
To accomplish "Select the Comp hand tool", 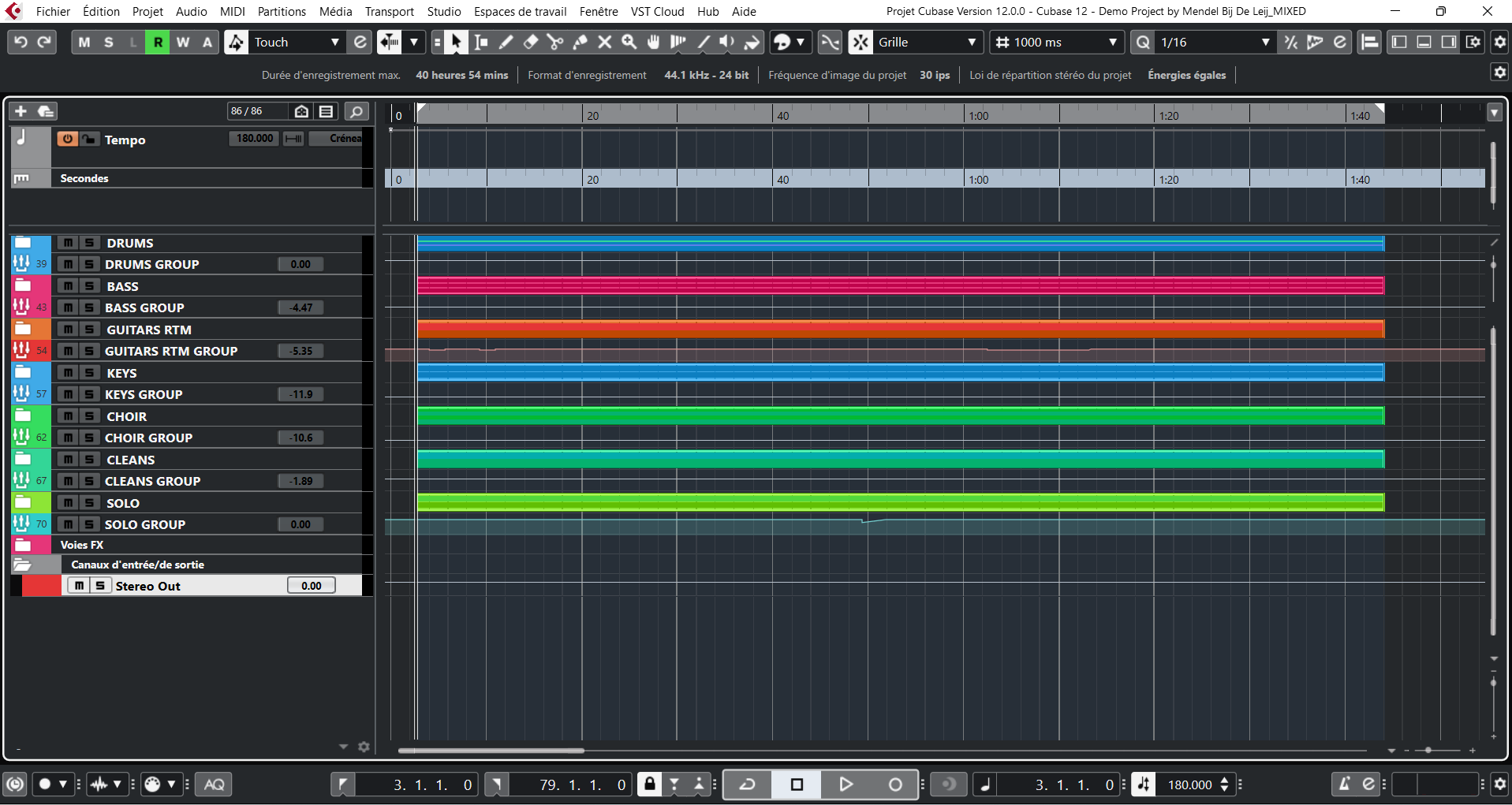I will (x=654, y=43).
